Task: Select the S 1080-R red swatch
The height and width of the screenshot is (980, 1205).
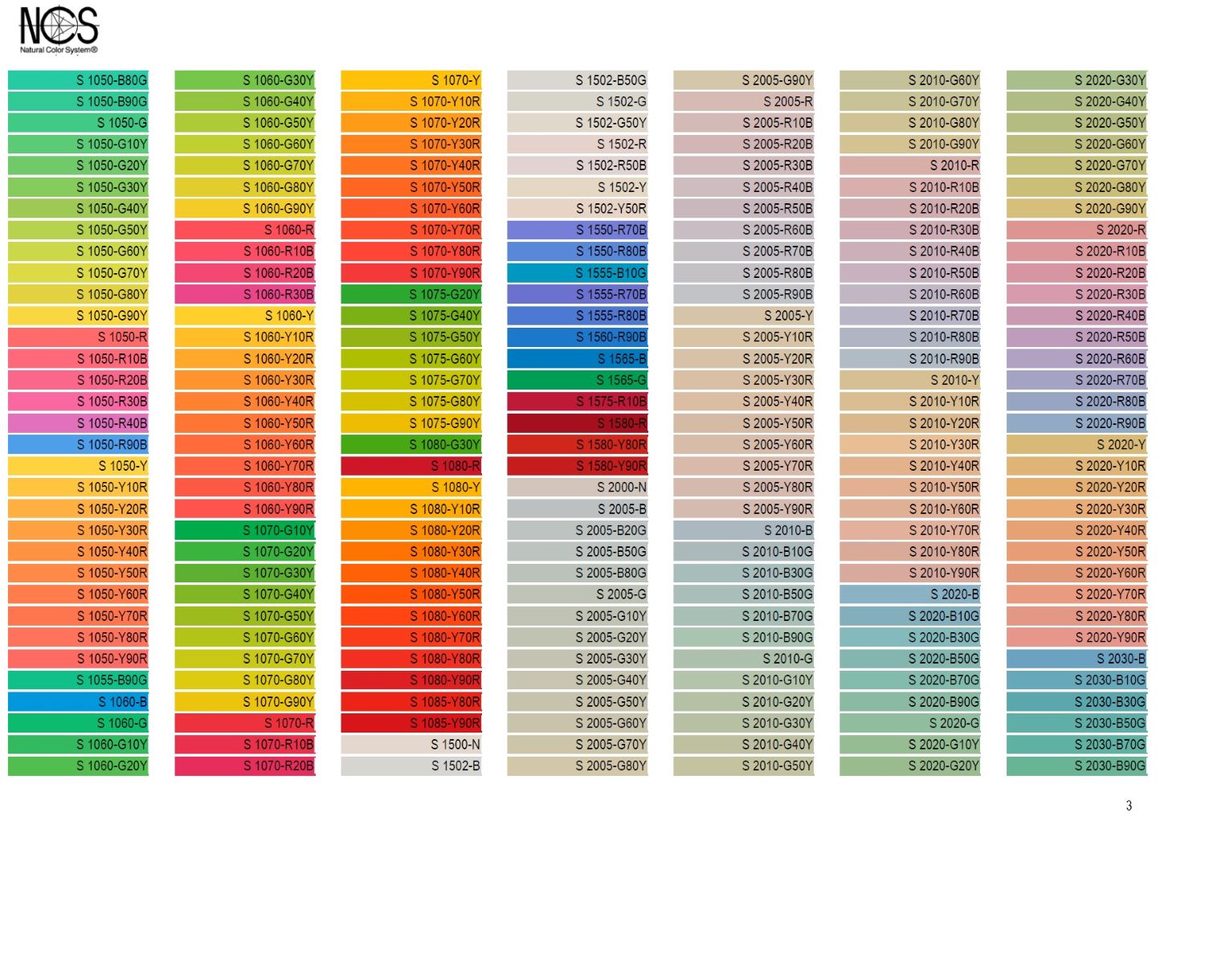Action: pyautogui.click(x=411, y=466)
